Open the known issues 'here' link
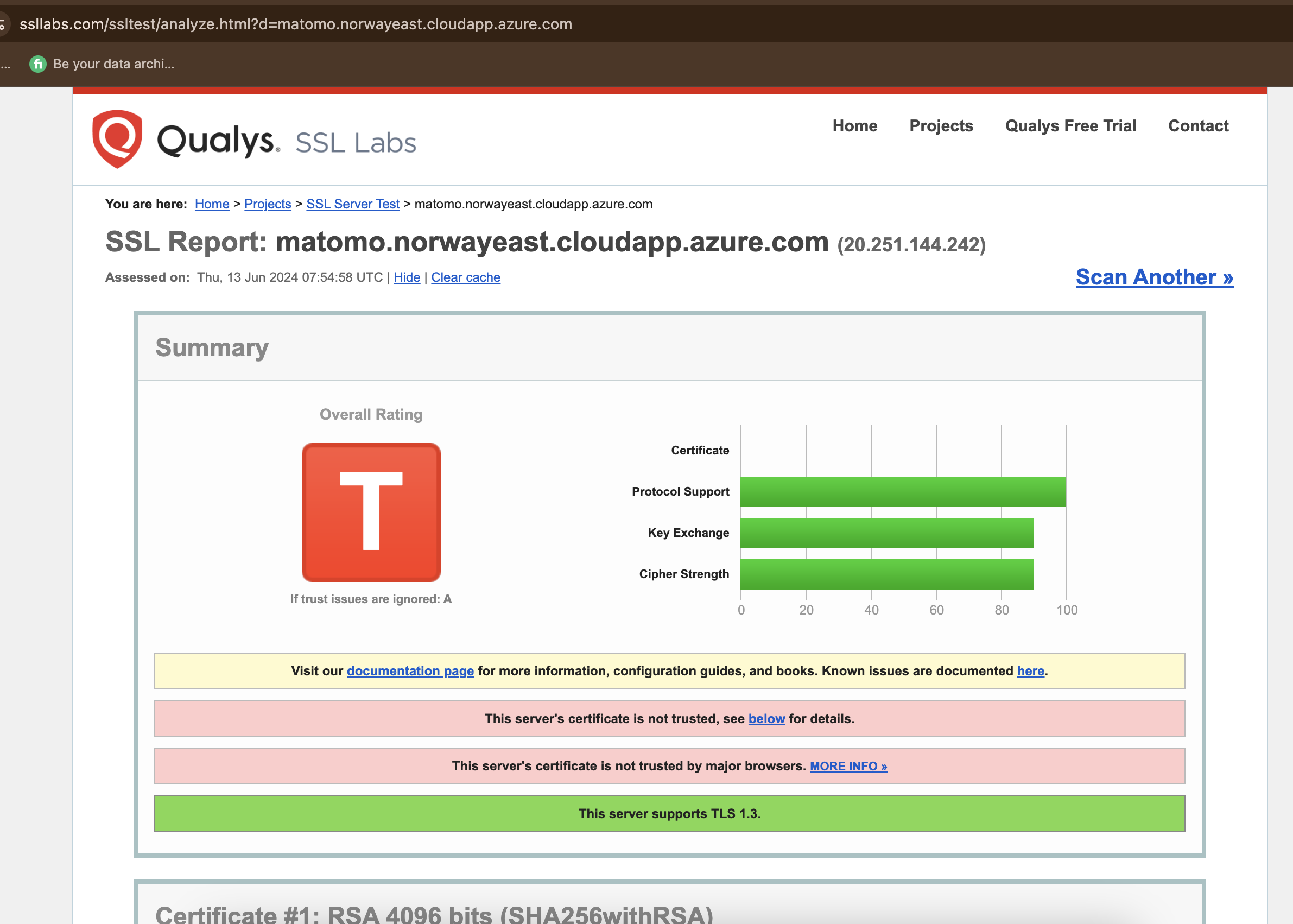The height and width of the screenshot is (924, 1293). point(1030,671)
